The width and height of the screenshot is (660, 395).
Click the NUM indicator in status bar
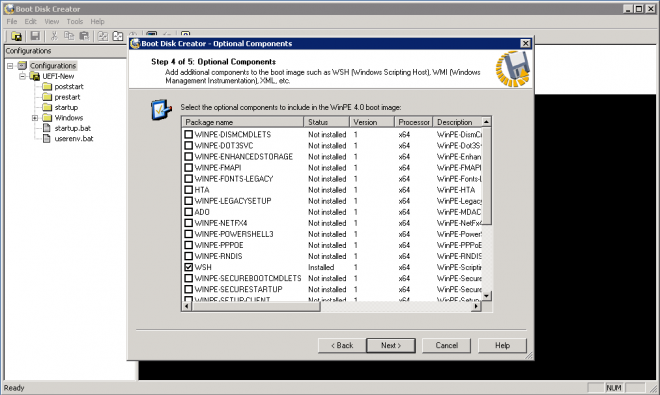[614, 388]
